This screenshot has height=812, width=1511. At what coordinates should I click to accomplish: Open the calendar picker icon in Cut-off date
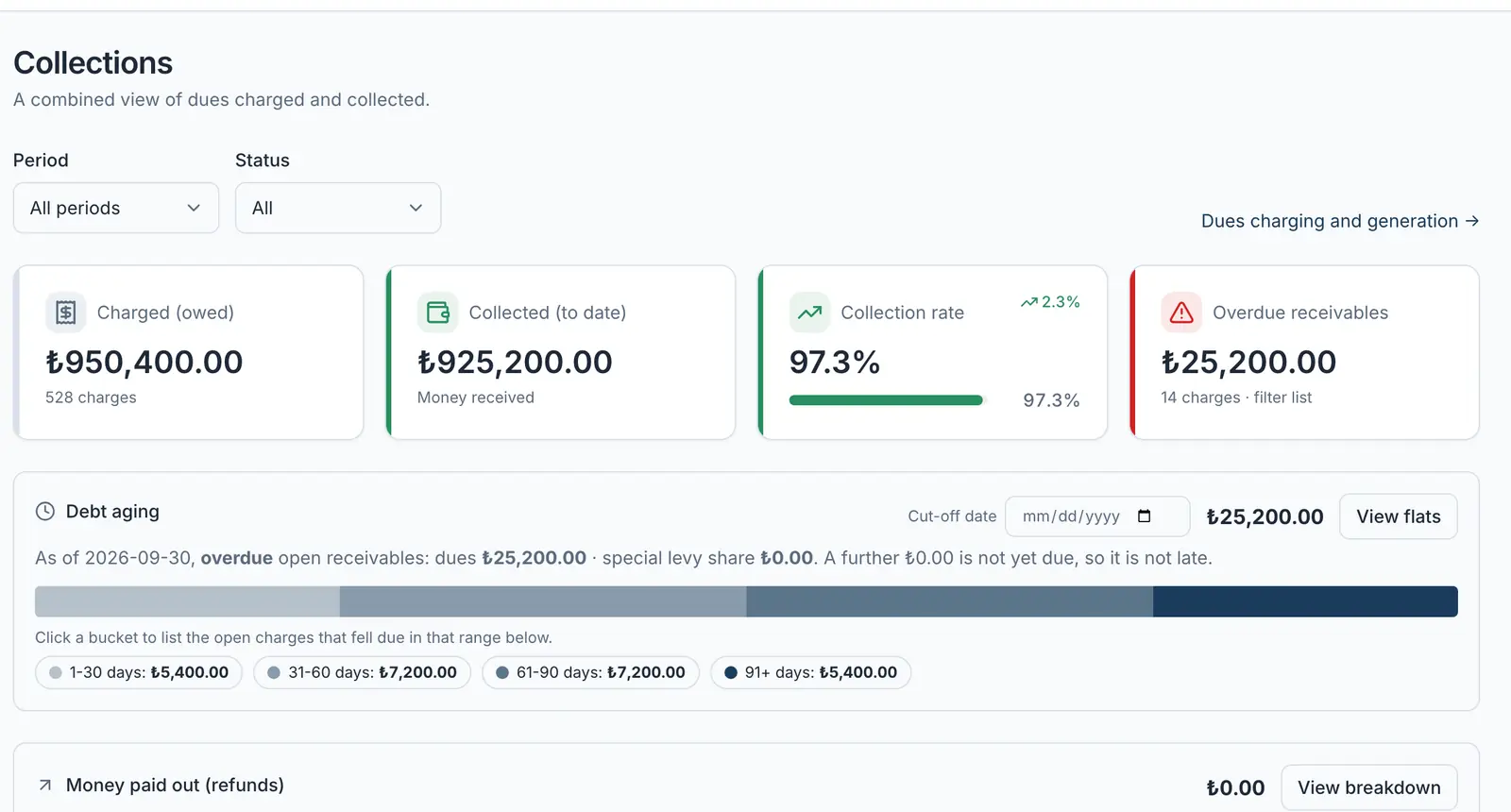tap(1145, 516)
